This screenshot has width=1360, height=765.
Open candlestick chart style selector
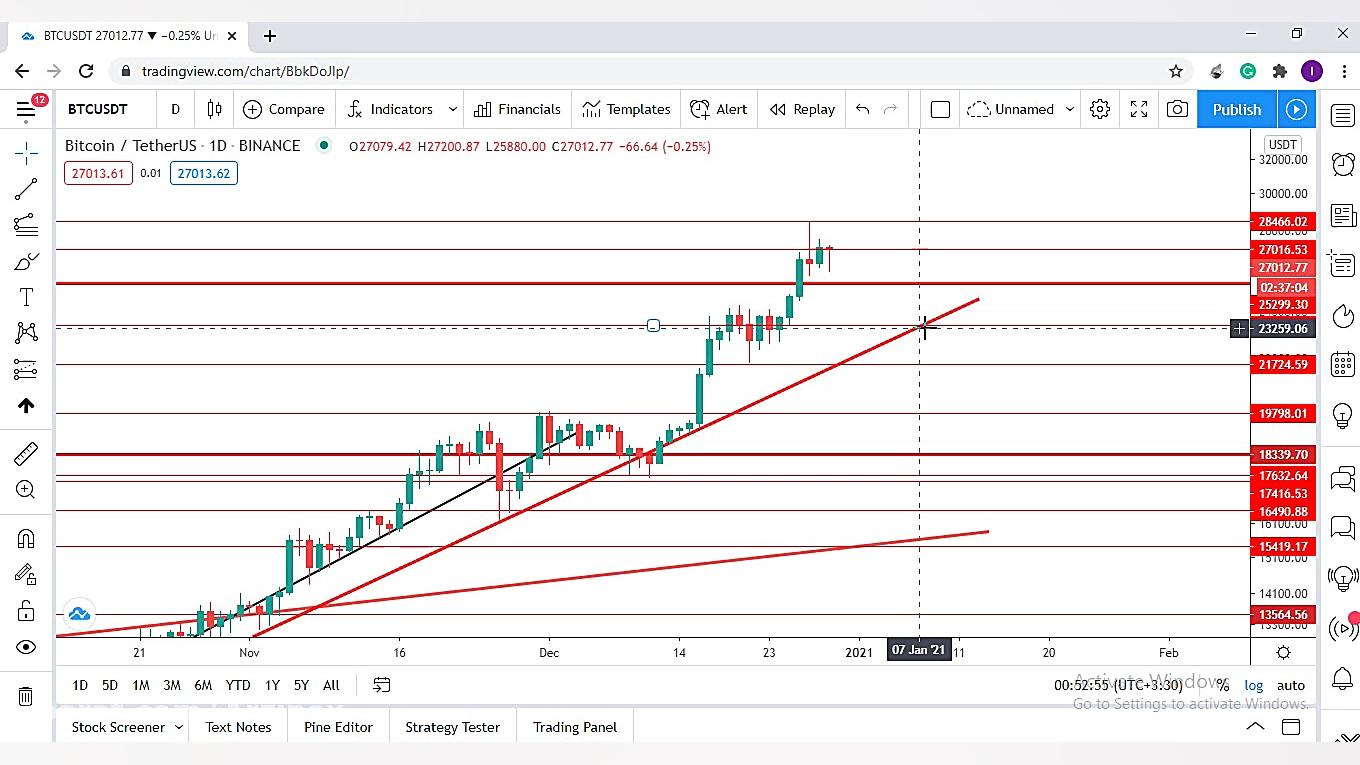(x=214, y=109)
